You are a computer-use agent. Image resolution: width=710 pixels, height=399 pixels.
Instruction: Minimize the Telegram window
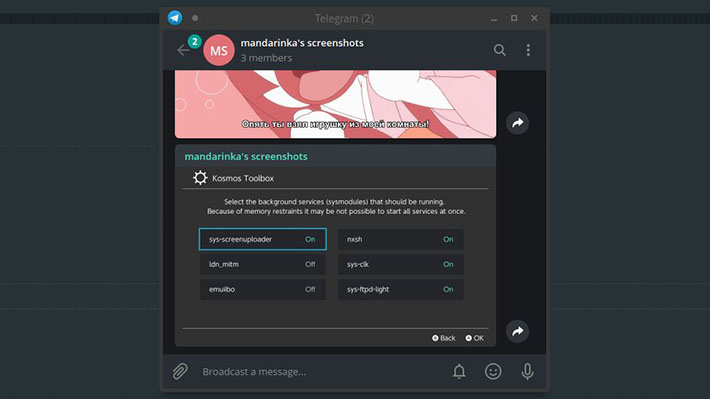494,18
